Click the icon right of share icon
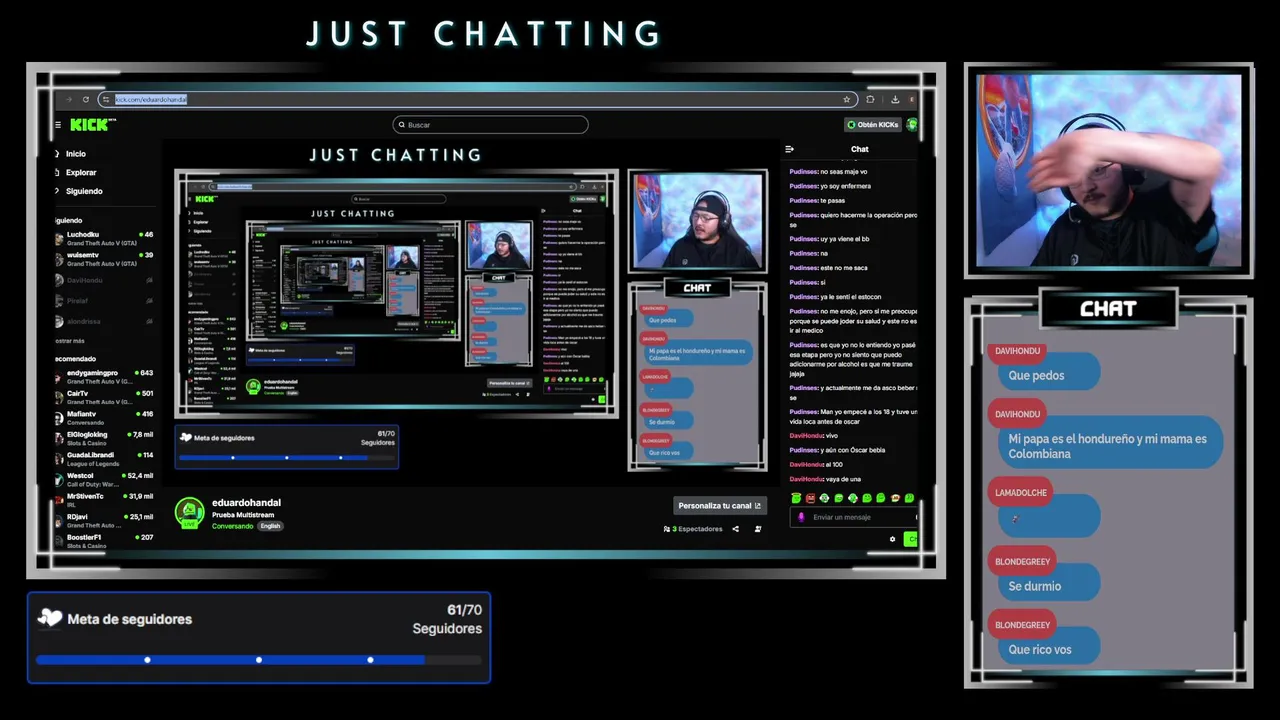1280x720 pixels. (757, 529)
